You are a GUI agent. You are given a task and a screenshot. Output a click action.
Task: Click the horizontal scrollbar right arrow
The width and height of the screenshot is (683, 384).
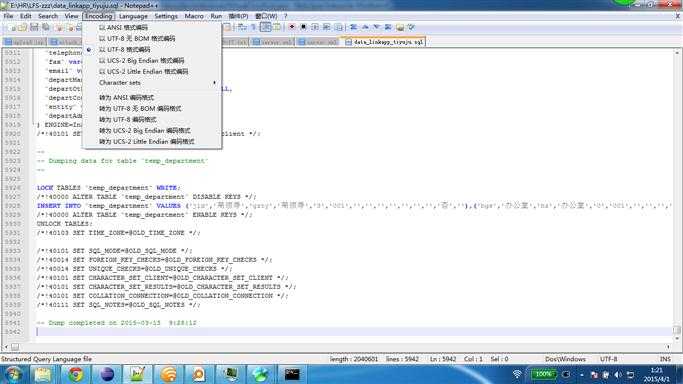tap(668, 347)
